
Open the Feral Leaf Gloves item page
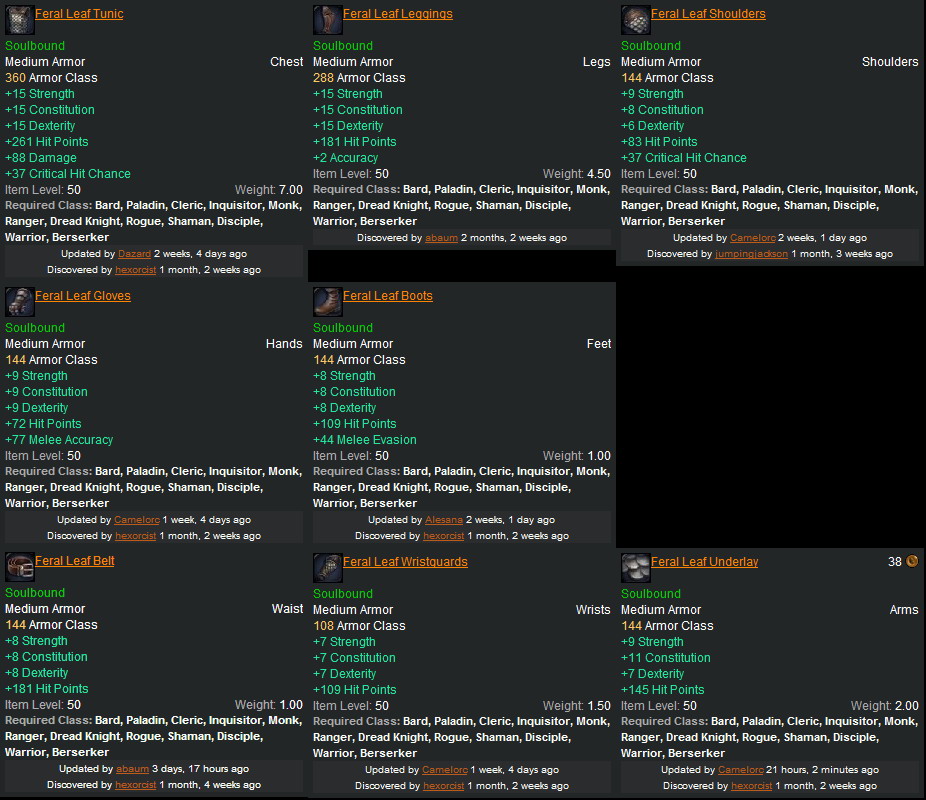[82, 296]
